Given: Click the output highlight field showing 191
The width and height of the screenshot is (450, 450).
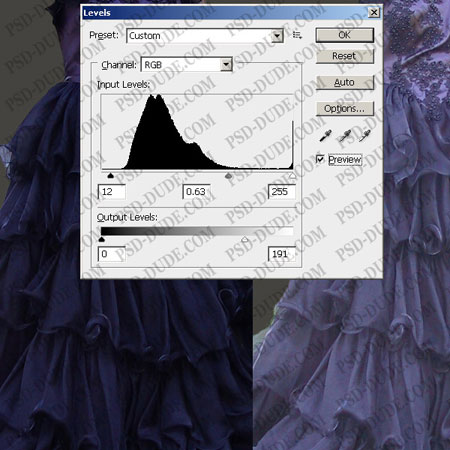Looking at the screenshot, I should [282, 254].
